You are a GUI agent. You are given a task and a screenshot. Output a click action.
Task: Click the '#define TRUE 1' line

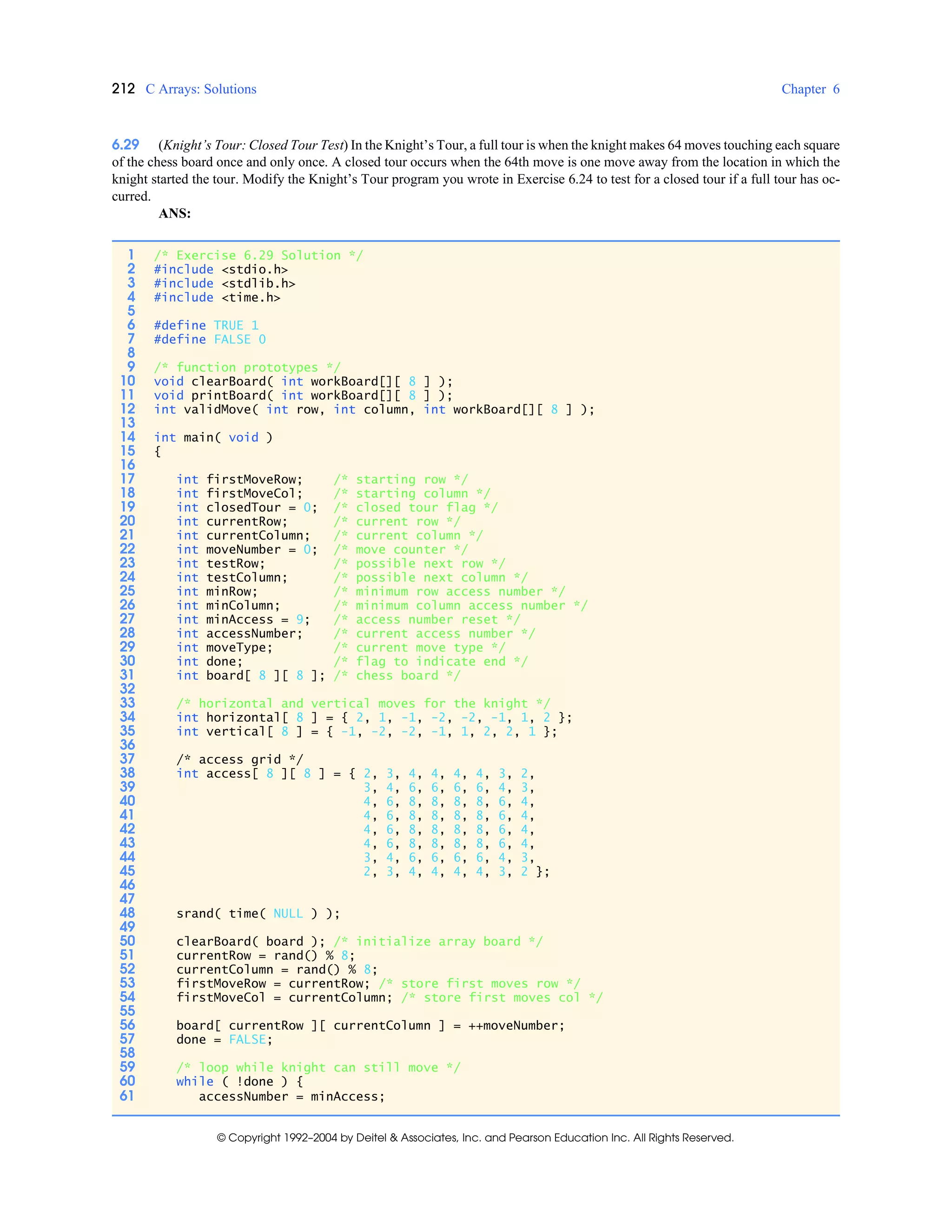(206, 325)
